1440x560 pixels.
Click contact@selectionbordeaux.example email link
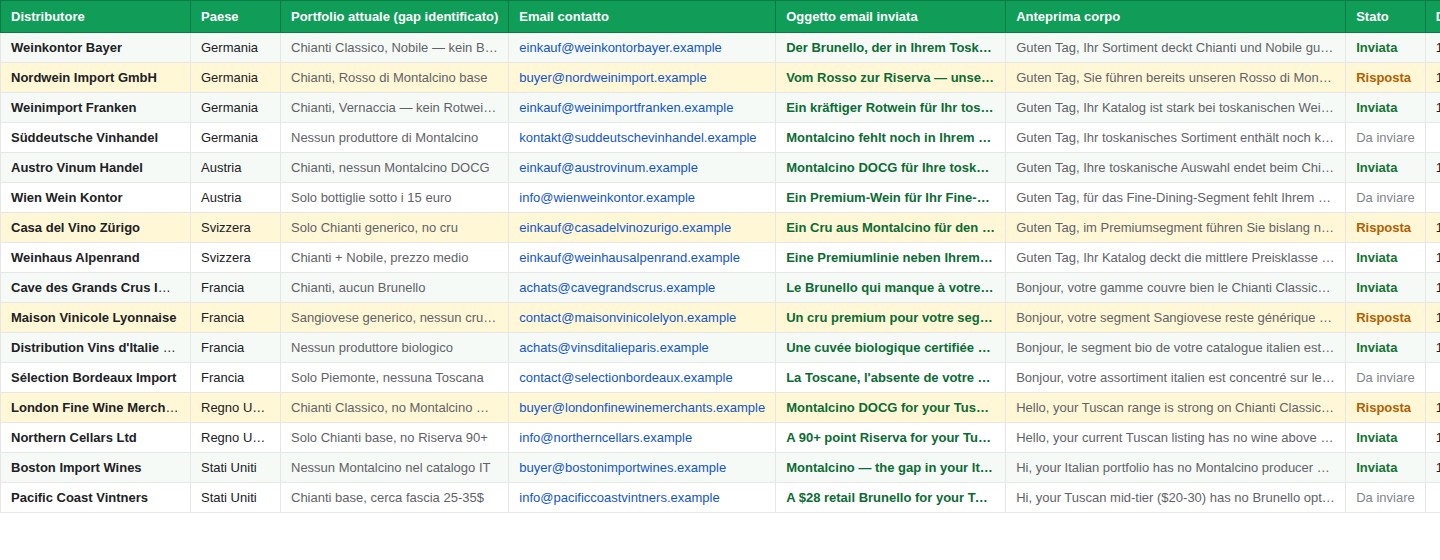pos(626,378)
